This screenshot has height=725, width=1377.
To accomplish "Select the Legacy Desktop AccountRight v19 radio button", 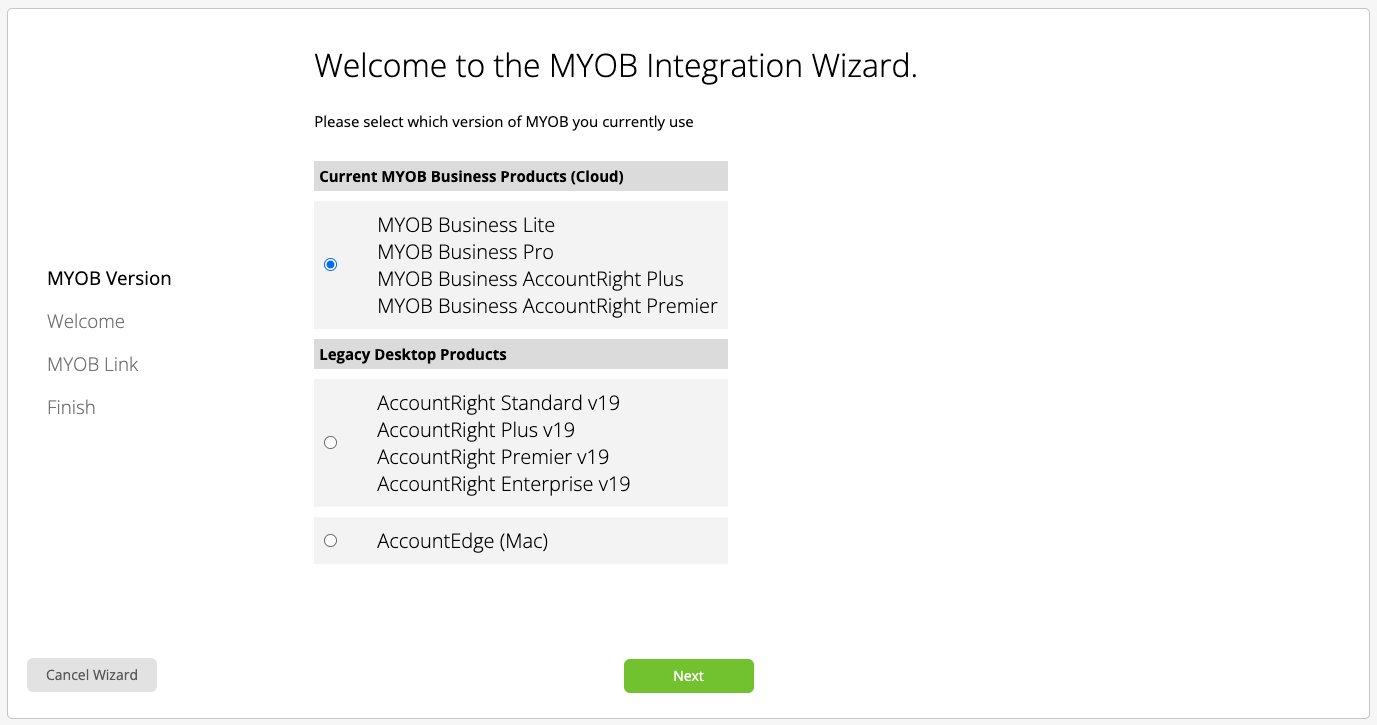I will 330,442.
